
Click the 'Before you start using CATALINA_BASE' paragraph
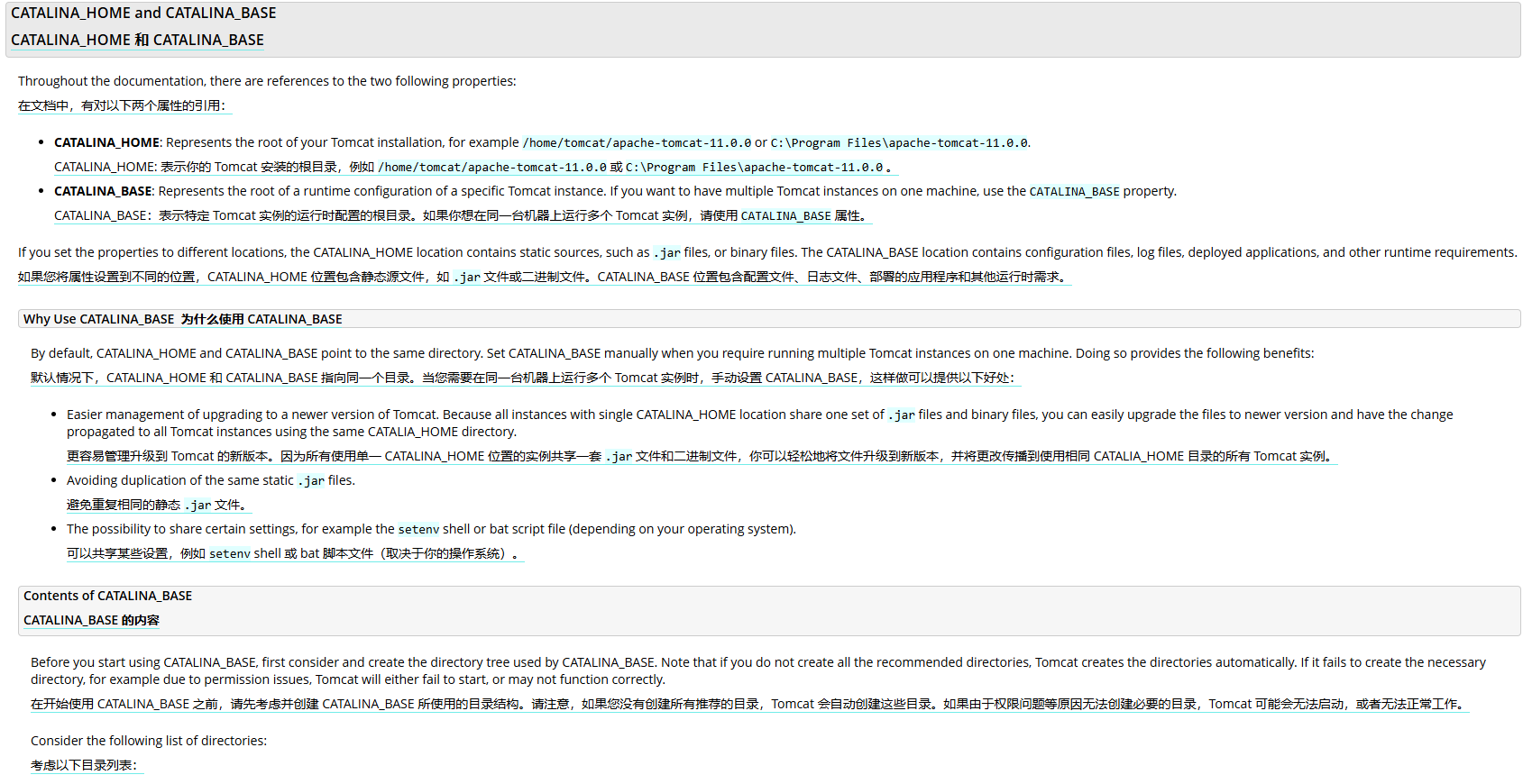pos(757,670)
